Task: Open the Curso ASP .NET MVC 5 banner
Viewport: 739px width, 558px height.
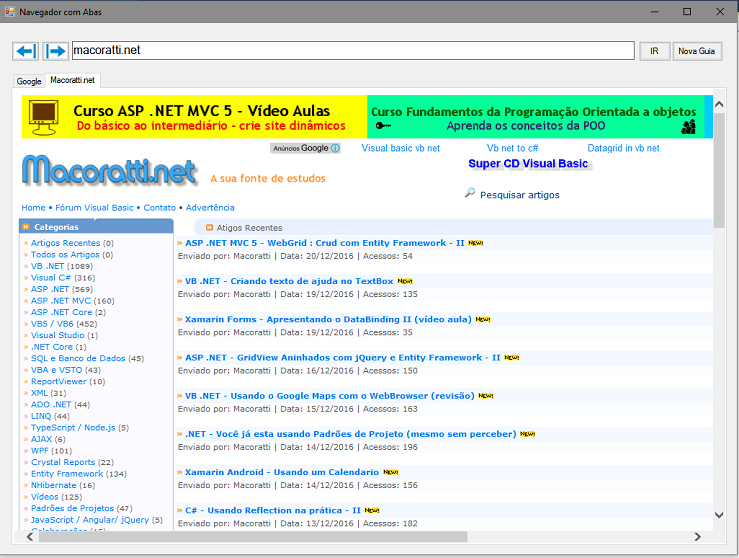Action: coord(194,117)
